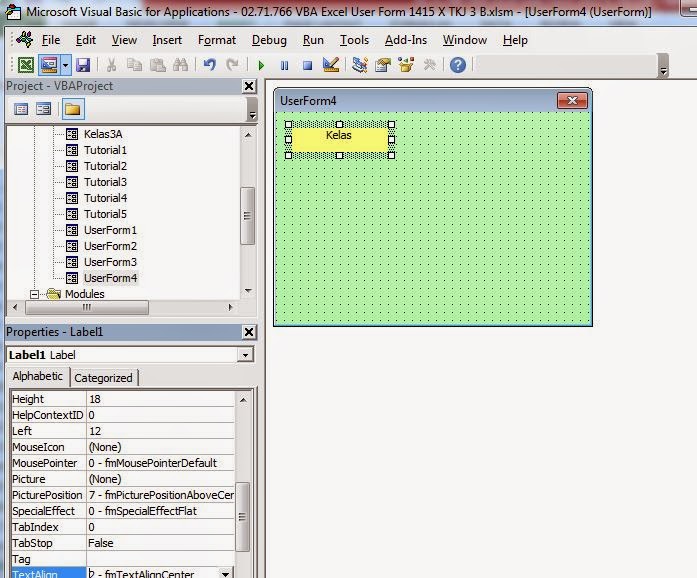
Task: Open the Object Browser icon
Action: [x=406, y=65]
